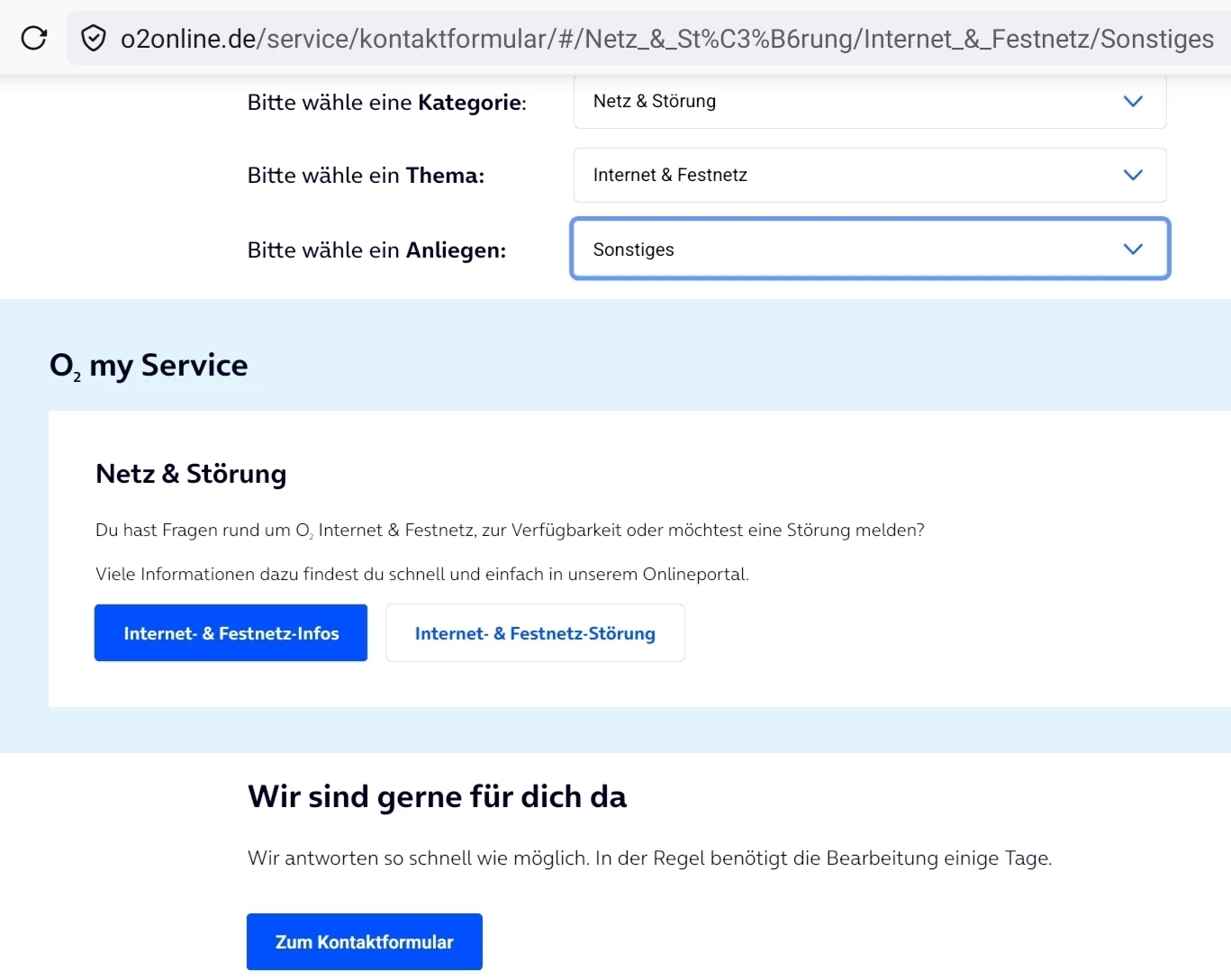Viewport: 1231px width, 980px height.
Task: Click the 'Viele Informationen dazu' paragraph text
Action: (421, 575)
